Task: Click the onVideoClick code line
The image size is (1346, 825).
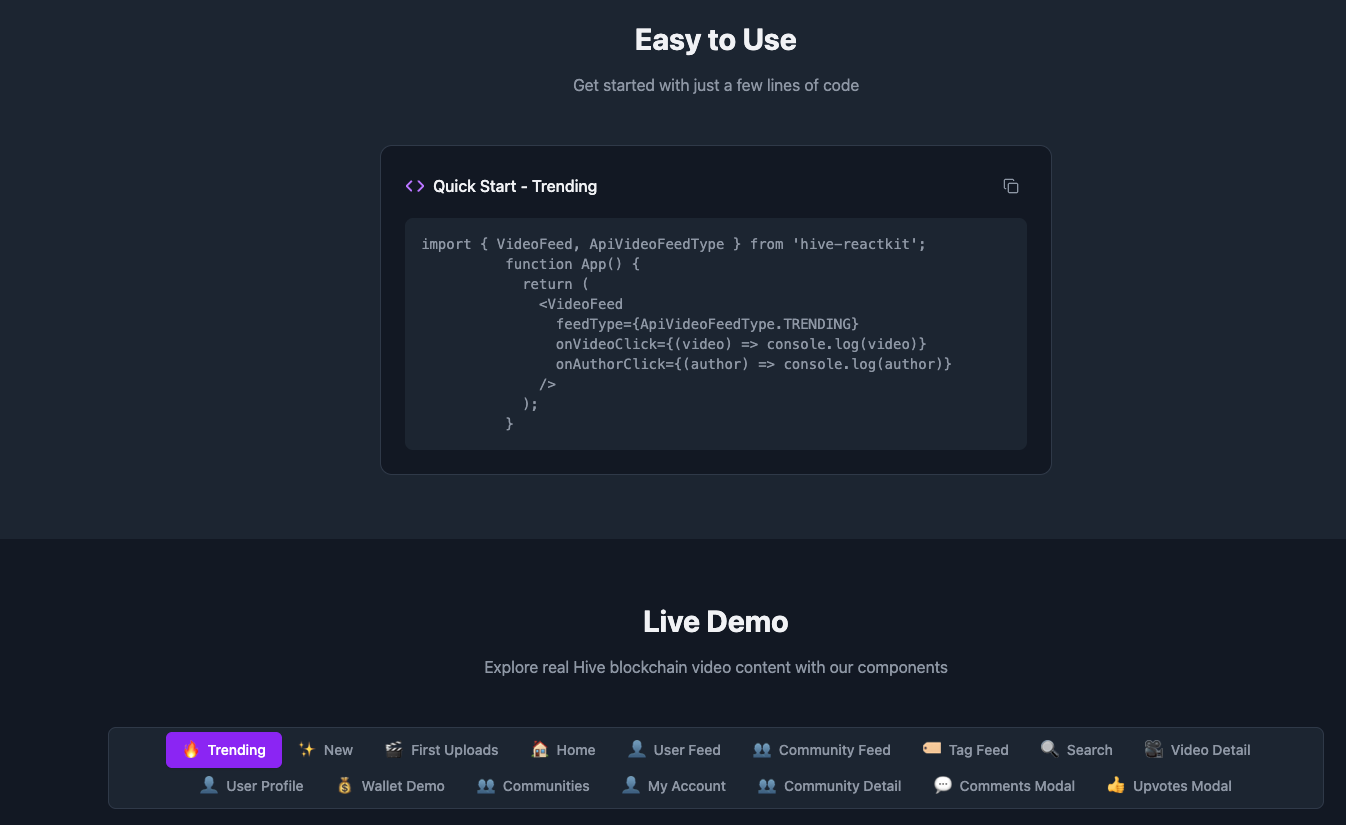Action: point(741,344)
